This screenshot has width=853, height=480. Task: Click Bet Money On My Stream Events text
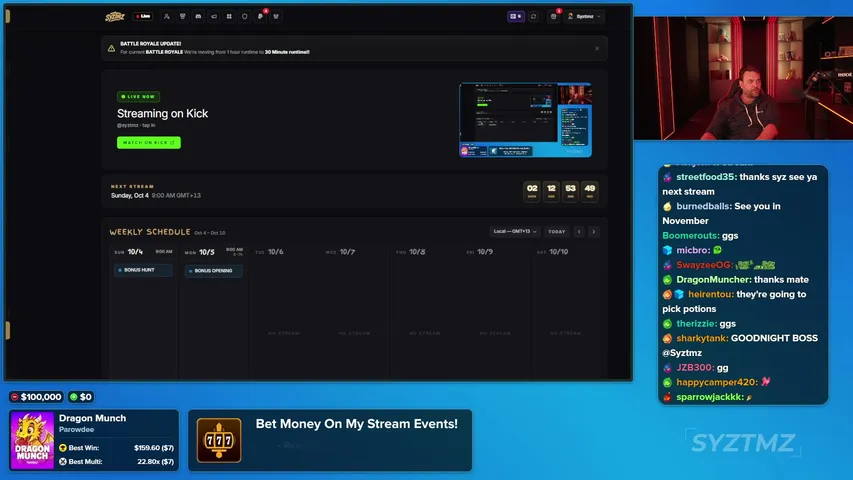(356, 424)
